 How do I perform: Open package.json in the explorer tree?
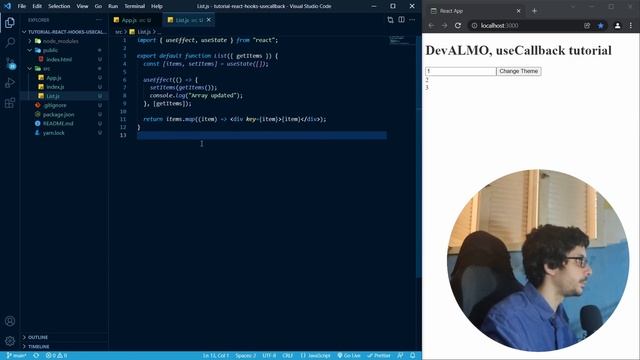point(58,115)
